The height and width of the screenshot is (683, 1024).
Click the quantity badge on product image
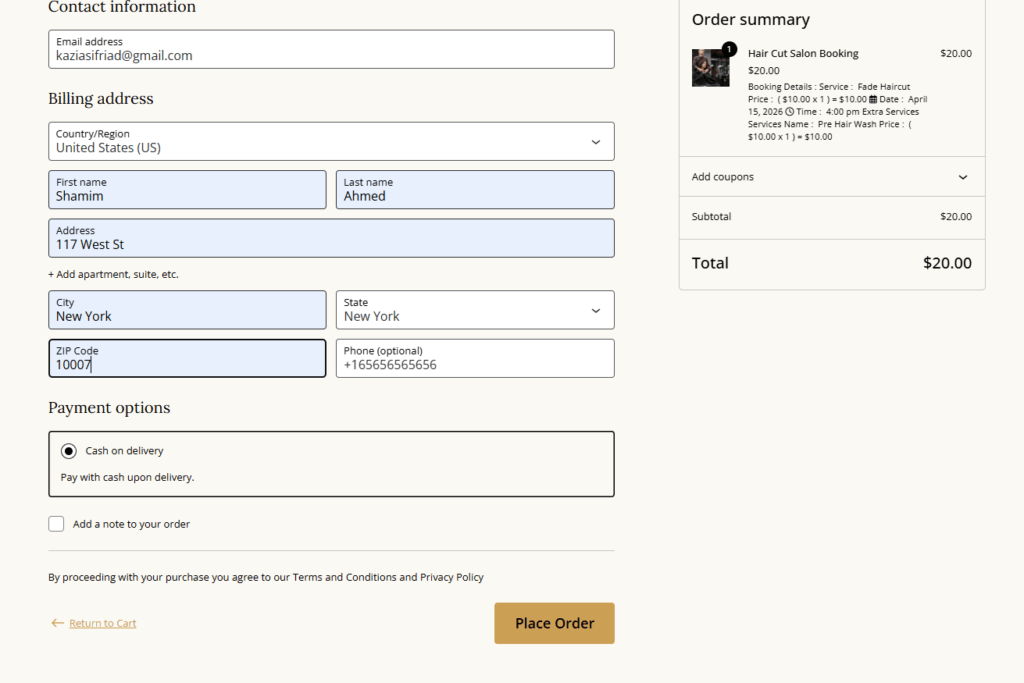(729, 49)
